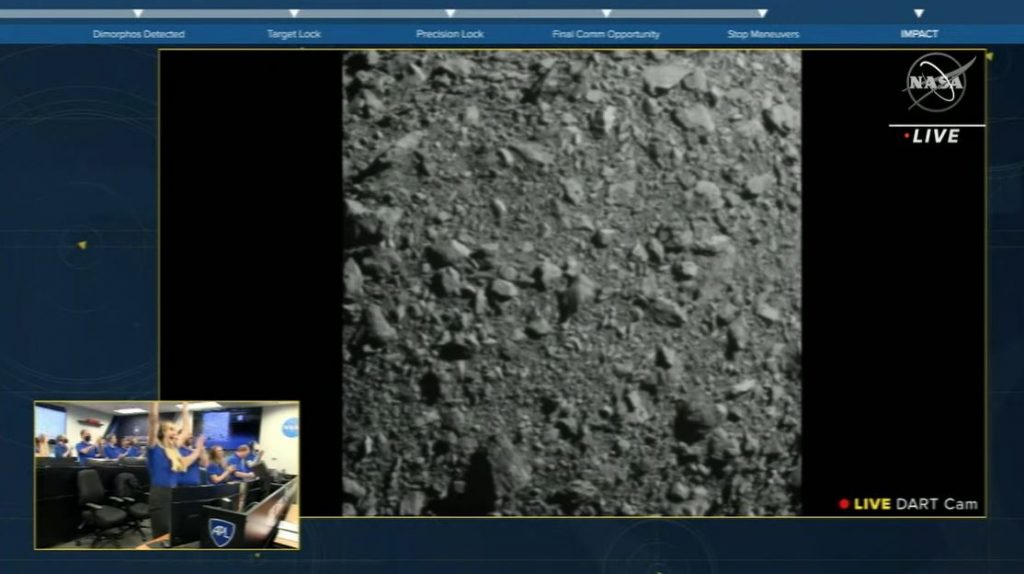Click the triangle marker above IMPACT
This screenshot has width=1024, height=574.
pyautogui.click(x=919, y=14)
